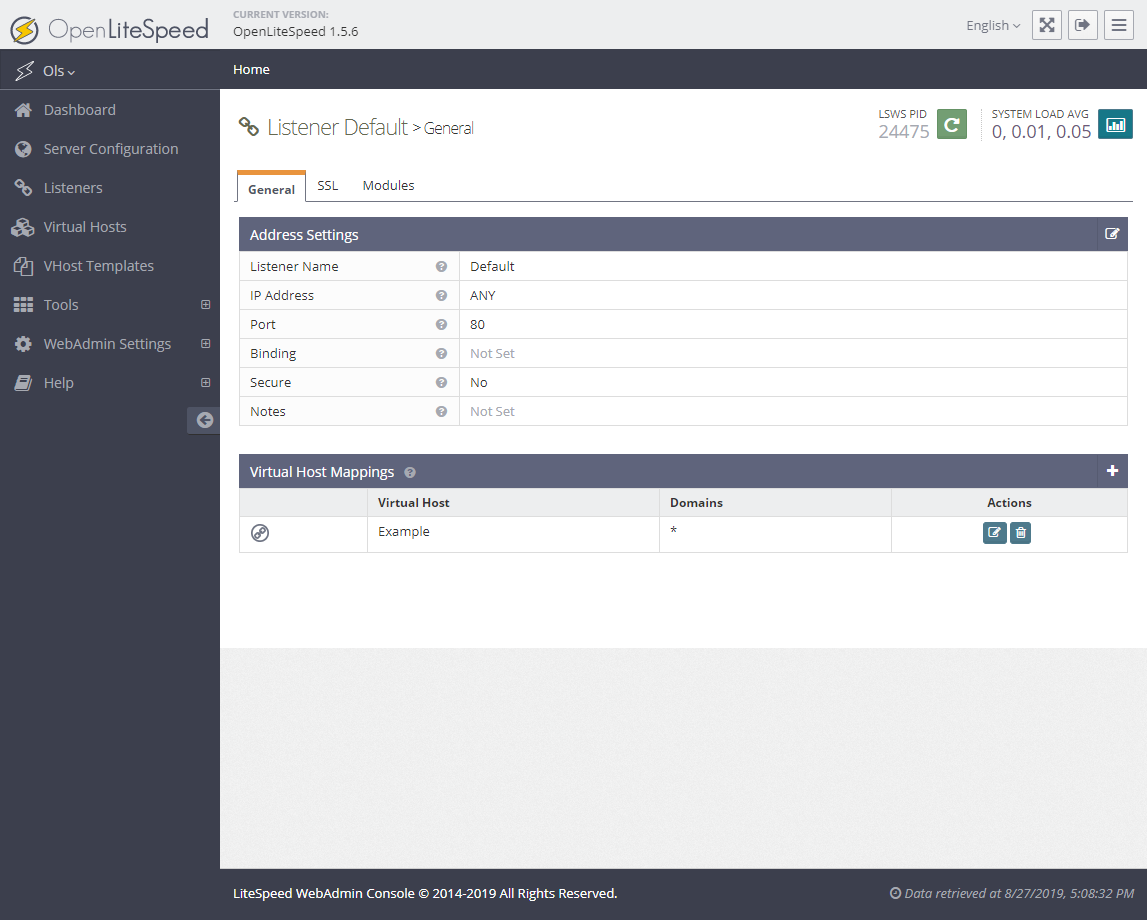Click the Listener Name value Default
Image resolution: width=1147 pixels, height=920 pixels.
click(x=492, y=267)
